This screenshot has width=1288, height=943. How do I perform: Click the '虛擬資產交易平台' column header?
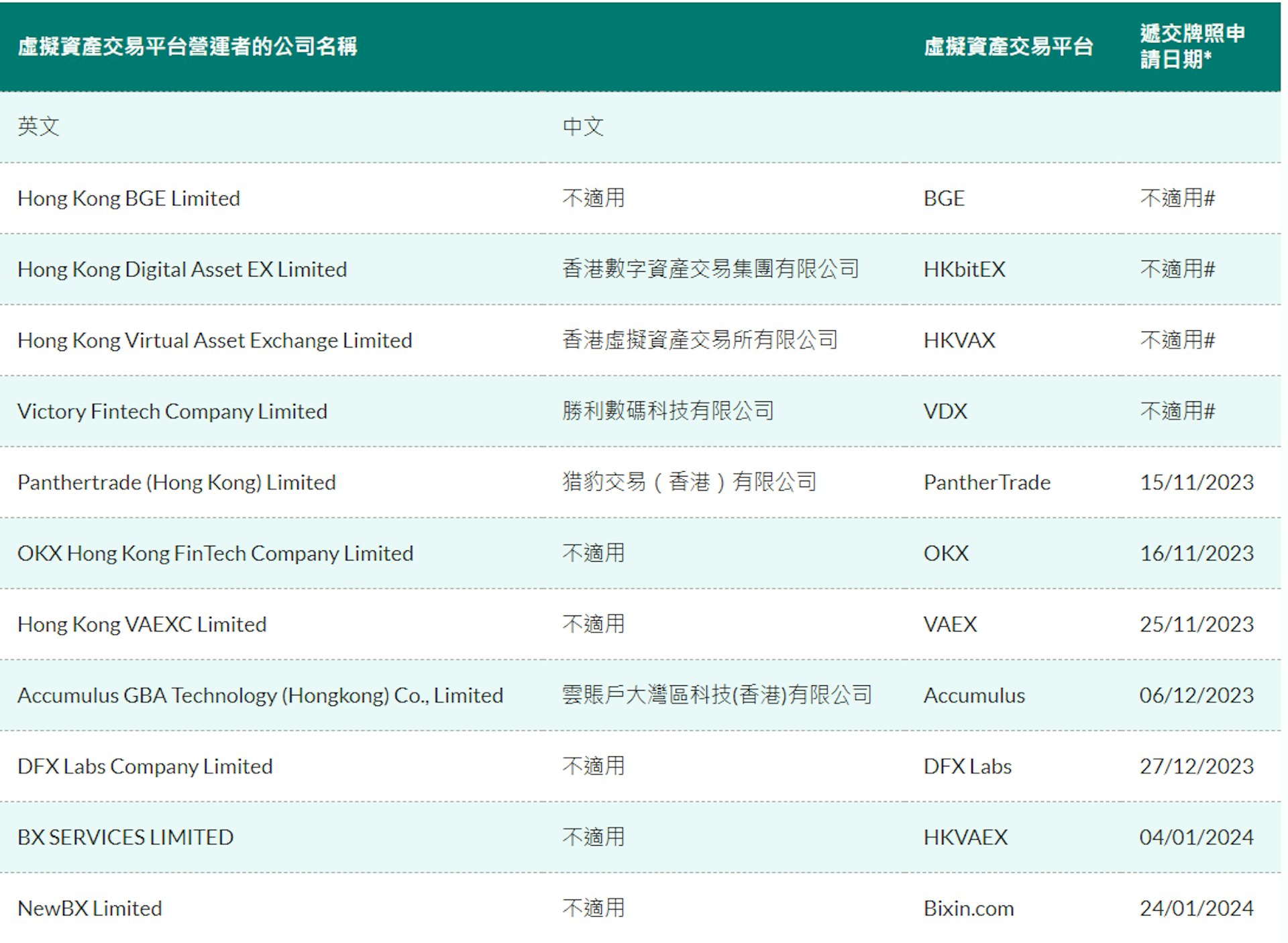[x=1008, y=46]
